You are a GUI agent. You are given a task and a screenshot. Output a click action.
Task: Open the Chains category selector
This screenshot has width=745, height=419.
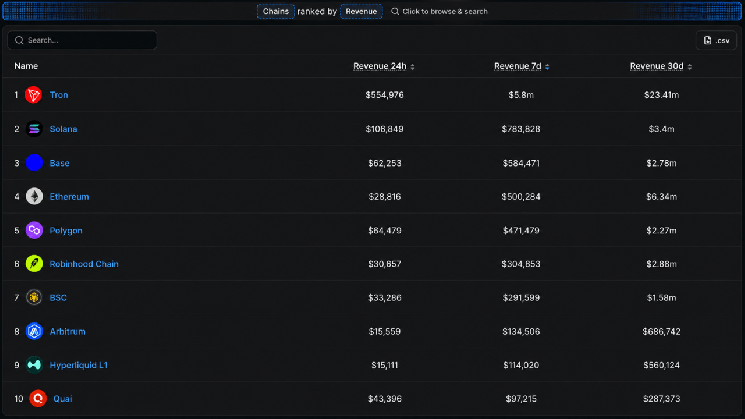click(276, 11)
